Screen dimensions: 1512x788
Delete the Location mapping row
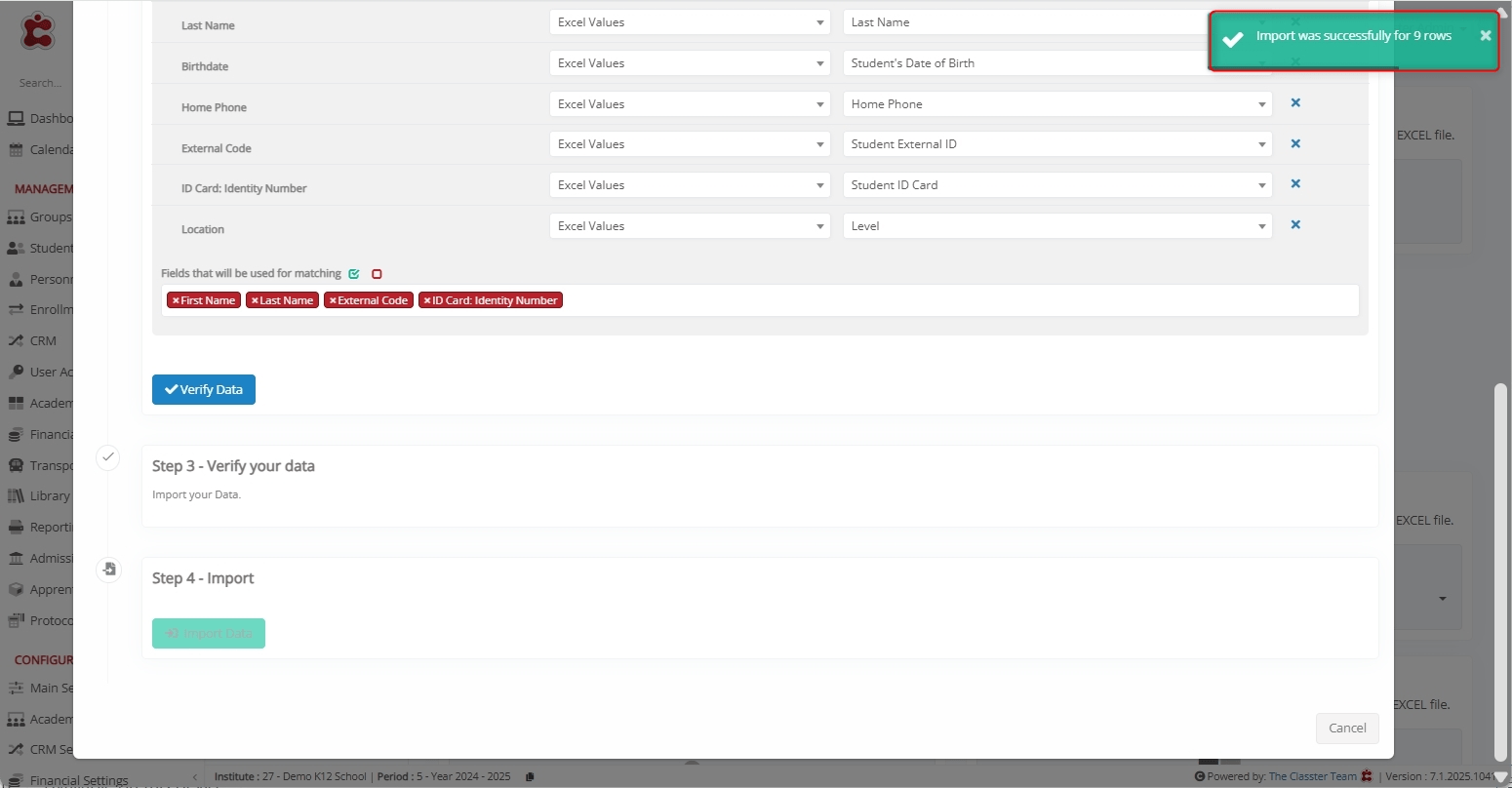pyautogui.click(x=1295, y=224)
